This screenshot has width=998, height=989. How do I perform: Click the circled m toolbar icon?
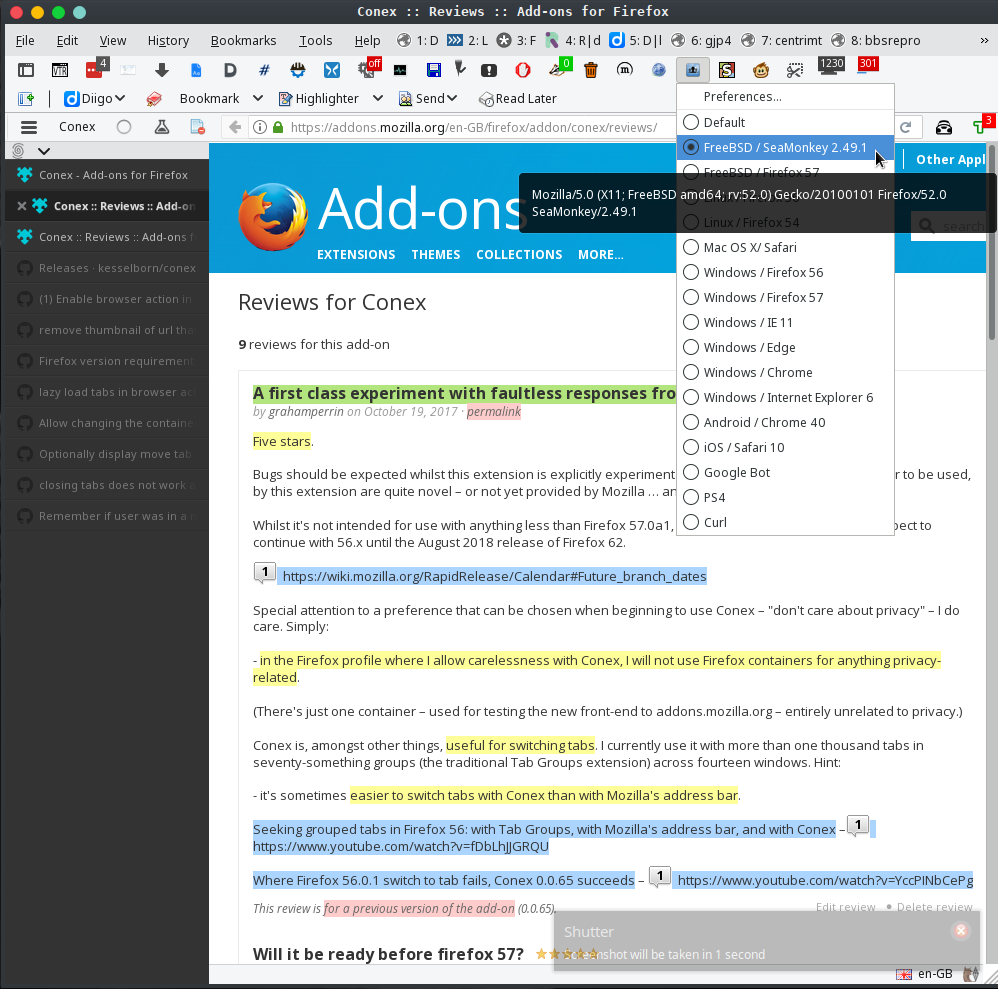(x=625, y=69)
